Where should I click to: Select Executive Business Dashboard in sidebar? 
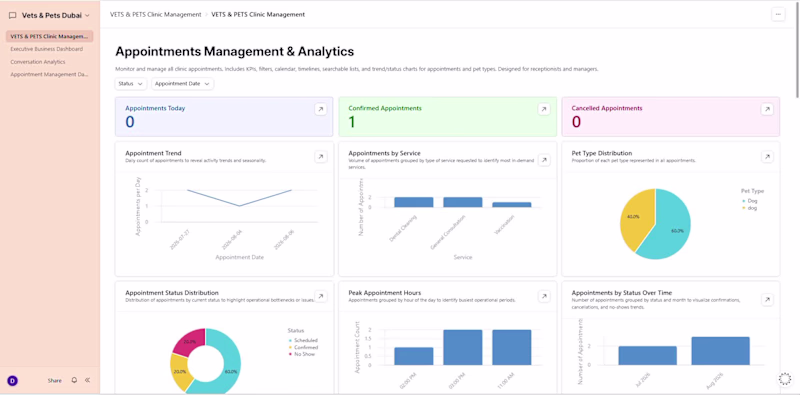(46, 49)
